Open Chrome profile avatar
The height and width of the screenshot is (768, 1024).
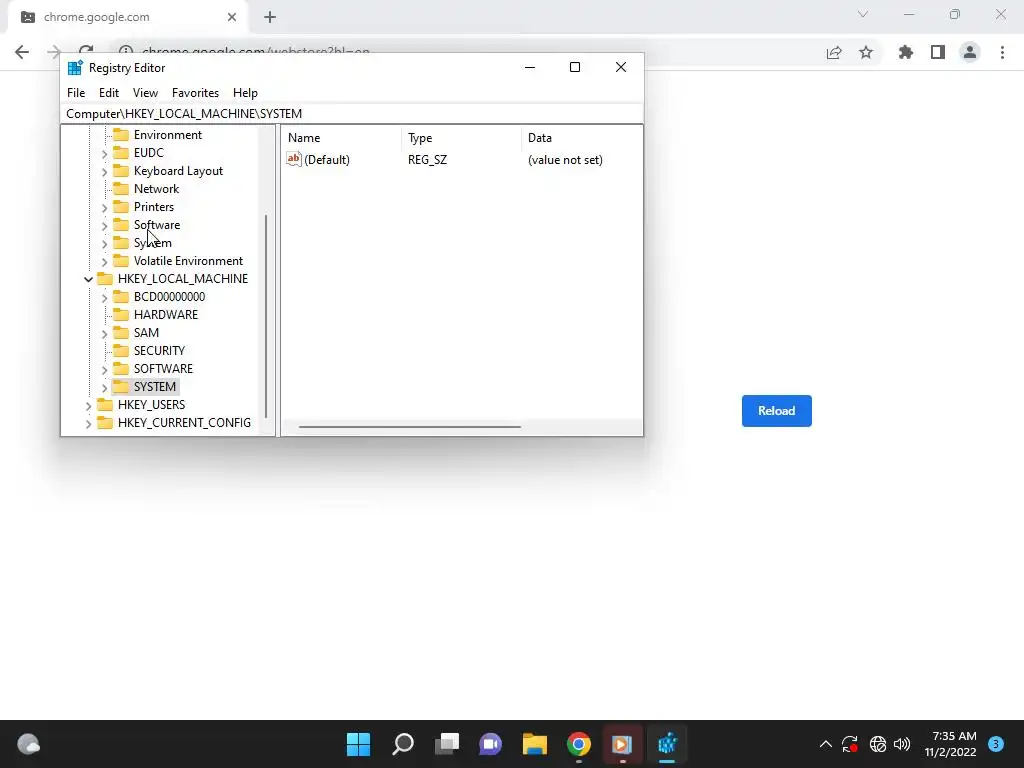pos(970,52)
